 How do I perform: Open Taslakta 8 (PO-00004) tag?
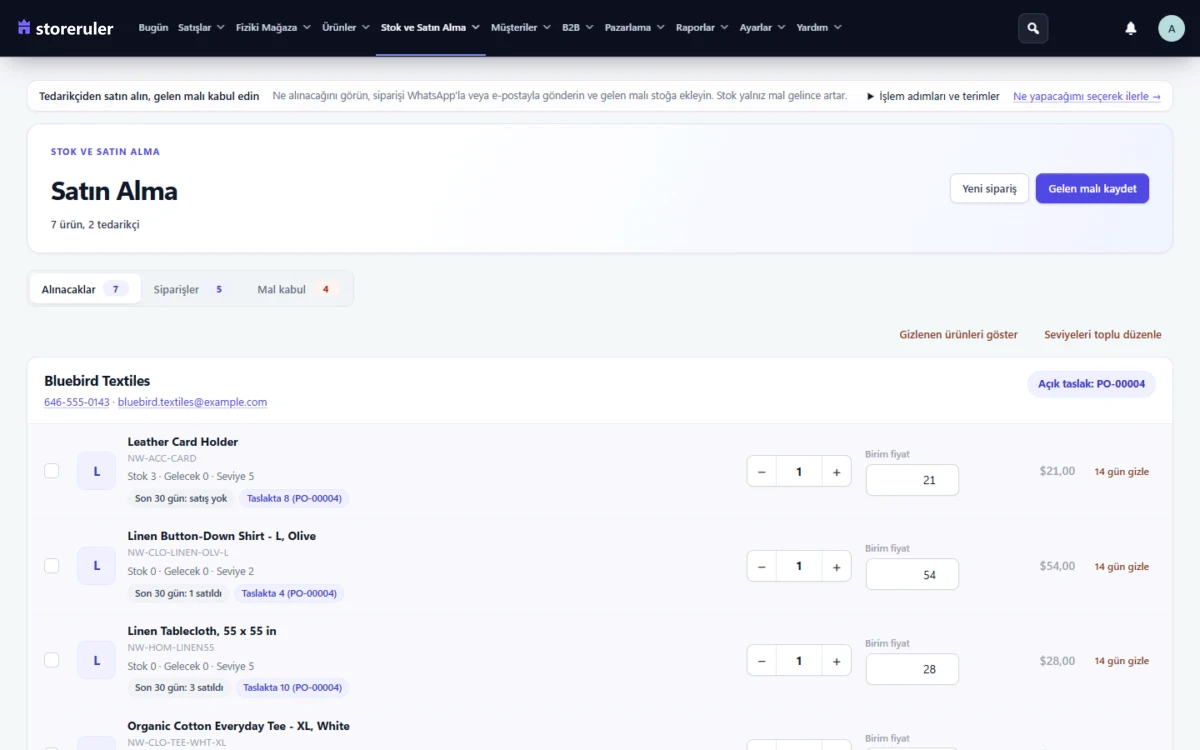(x=294, y=498)
